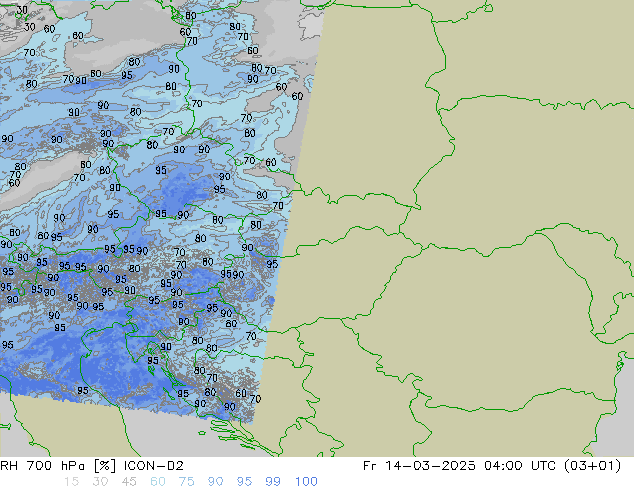Select legend value 15 in color scale

[x=71, y=482]
